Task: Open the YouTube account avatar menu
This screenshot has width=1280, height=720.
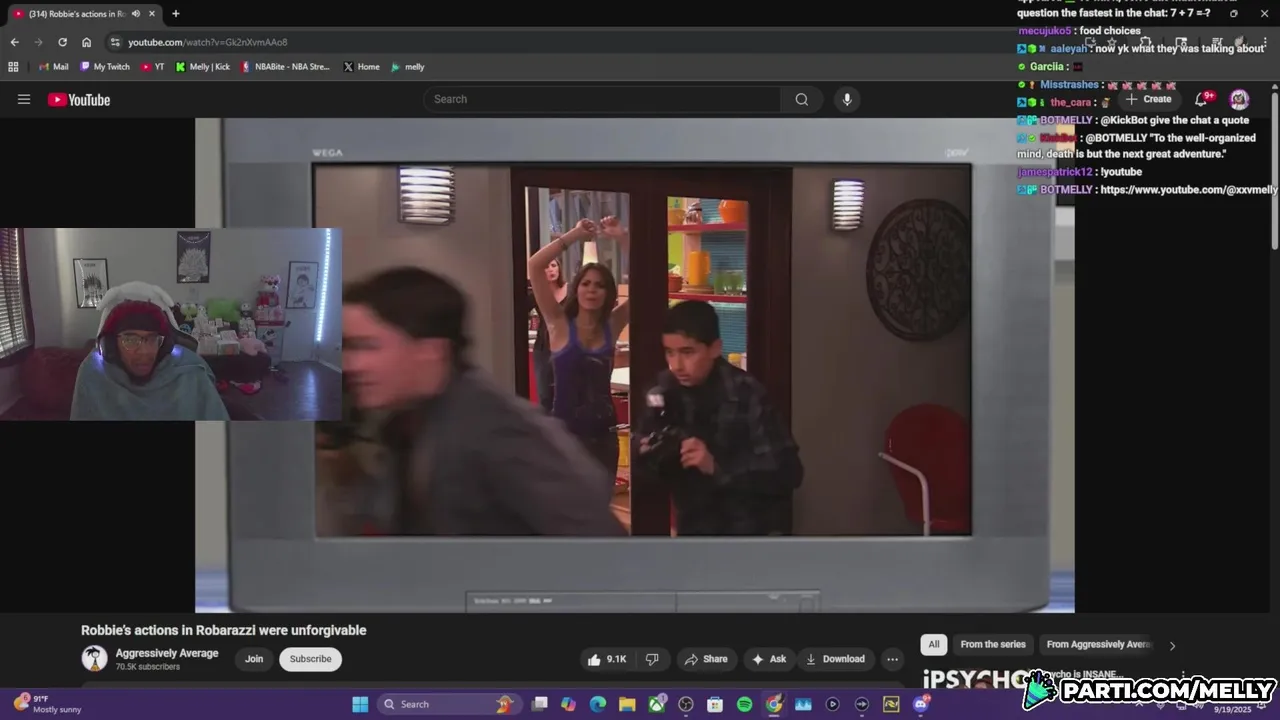Action: (1239, 99)
